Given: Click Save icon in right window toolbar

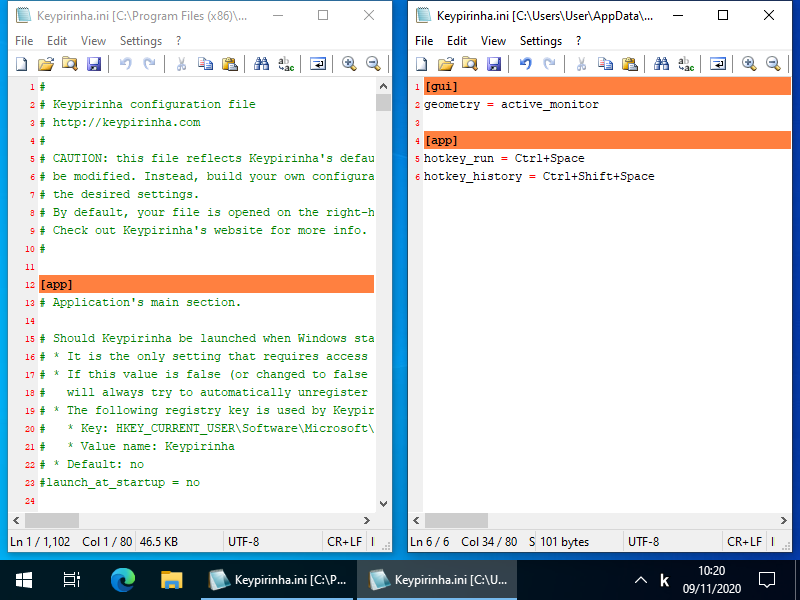Looking at the screenshot, I should coord(494,64).
